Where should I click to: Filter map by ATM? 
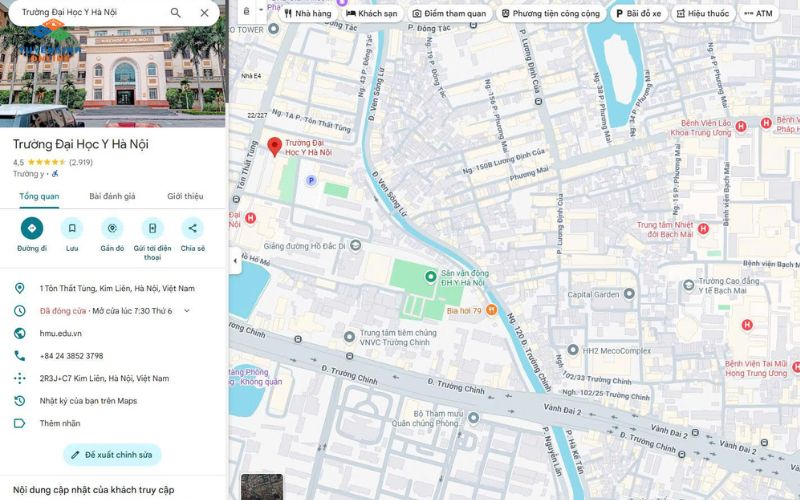pos(759,13)
